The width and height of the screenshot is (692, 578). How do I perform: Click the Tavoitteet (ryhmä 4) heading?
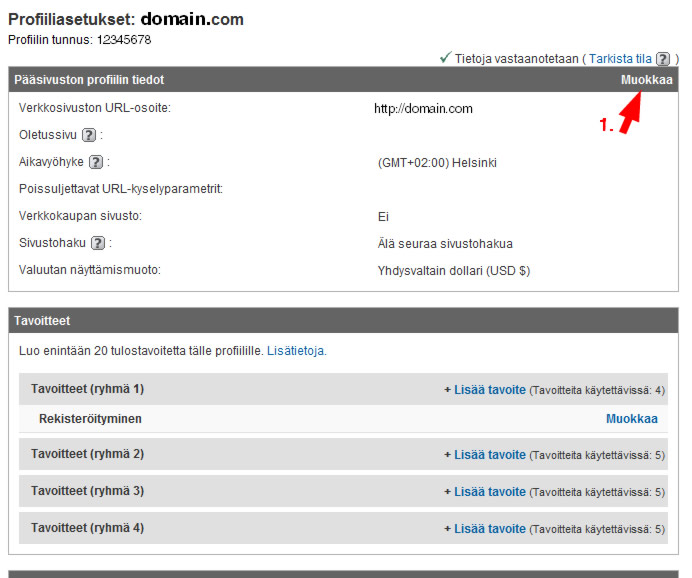pyautogui.click(x=87, y=528)
